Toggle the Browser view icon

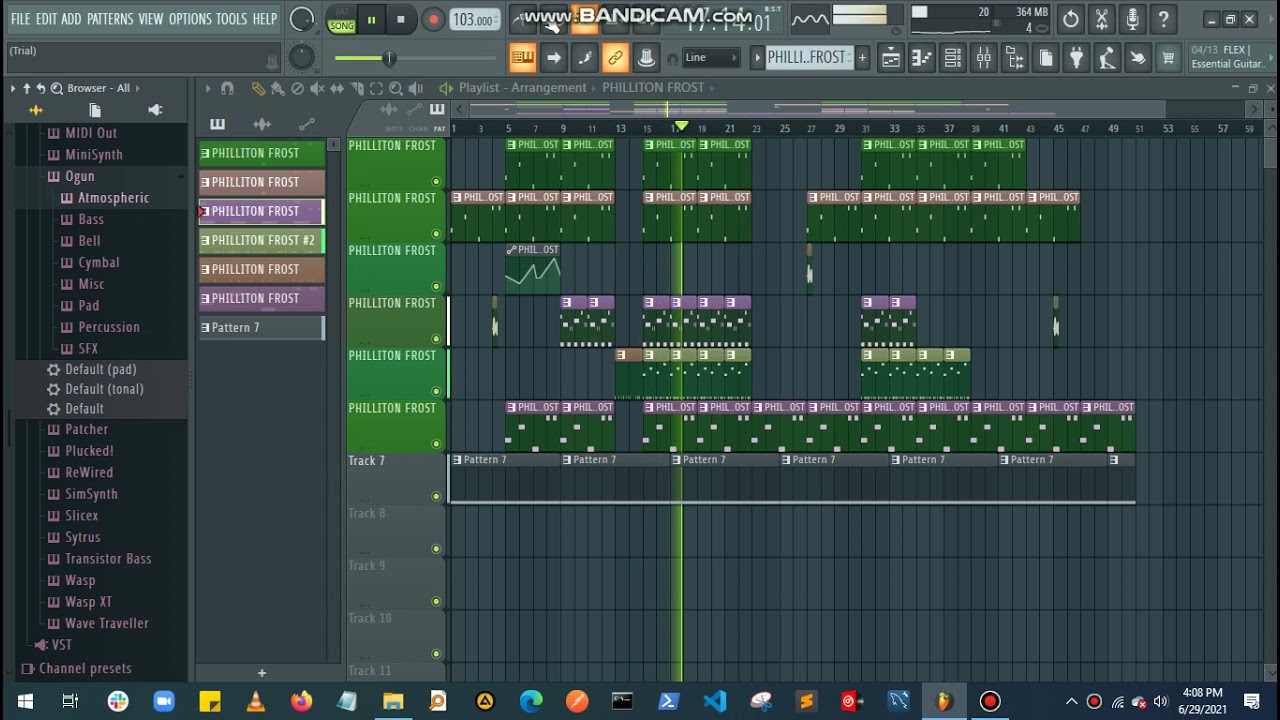pos(1015,58)
